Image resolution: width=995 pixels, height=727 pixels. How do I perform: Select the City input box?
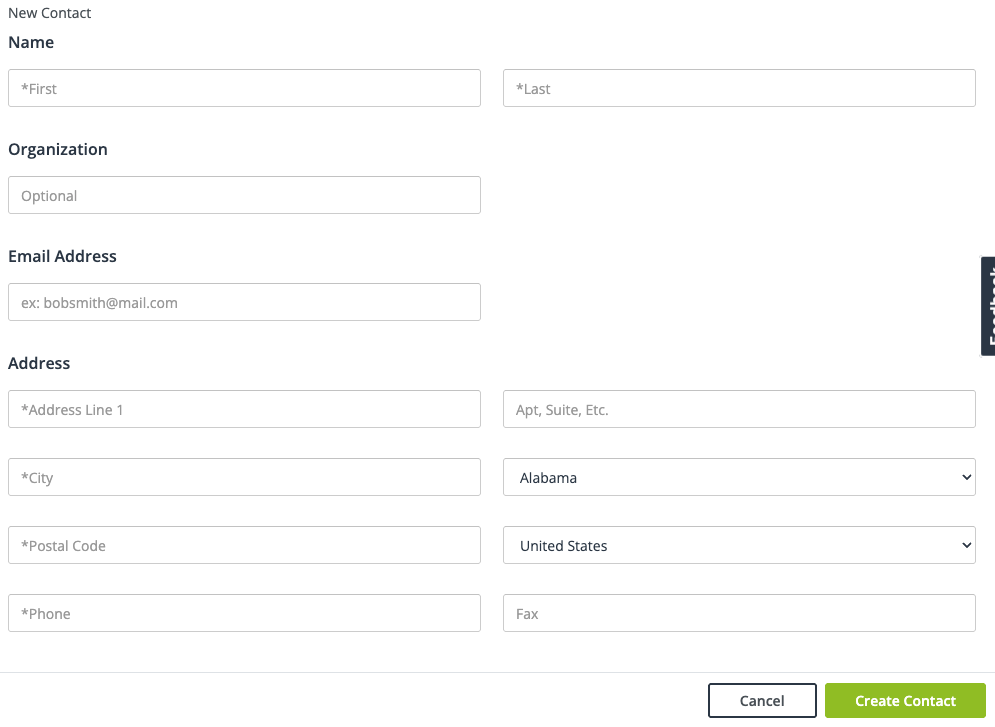click(x=244, y=477)
